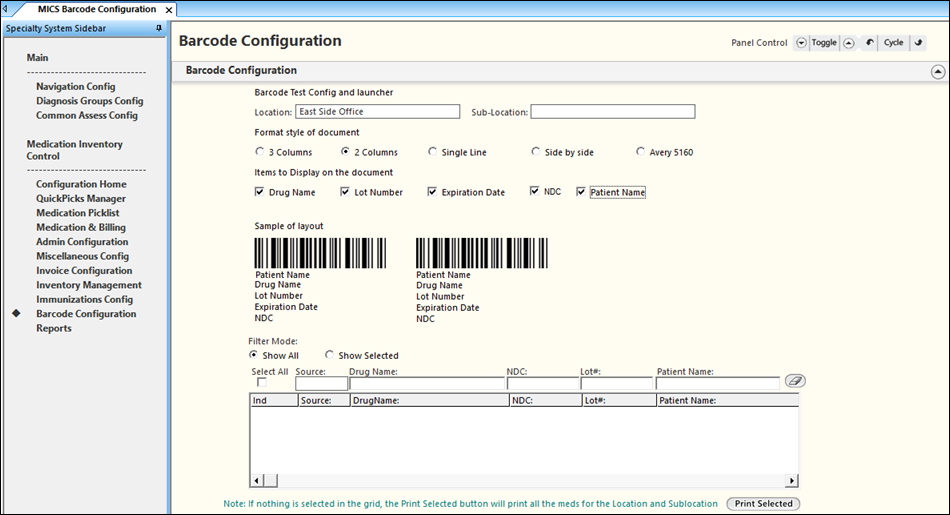Click the Location input field
The height and width of the screenshot is (515, 950).
coord(377,111)
